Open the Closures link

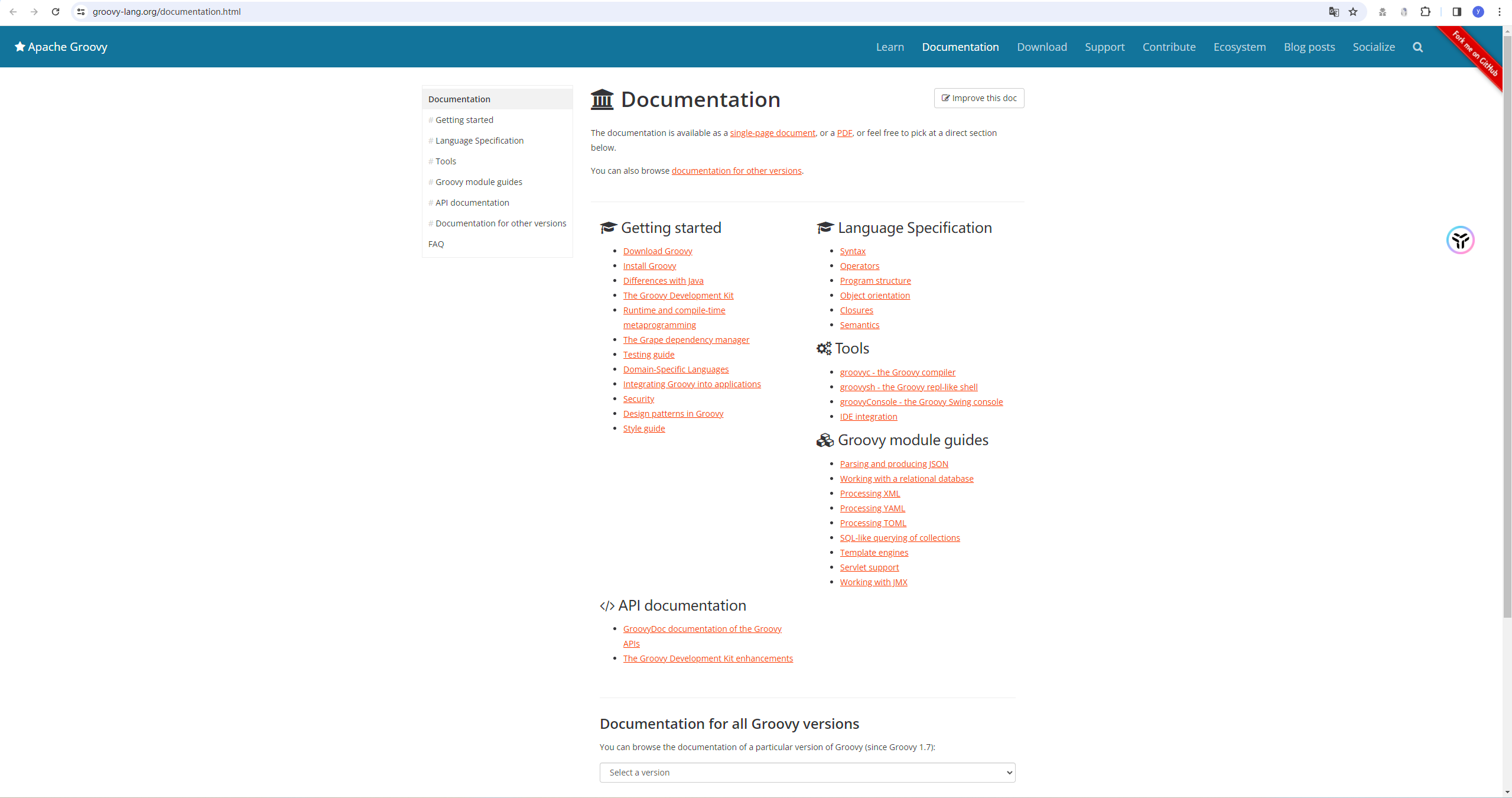tap(856, 310)
